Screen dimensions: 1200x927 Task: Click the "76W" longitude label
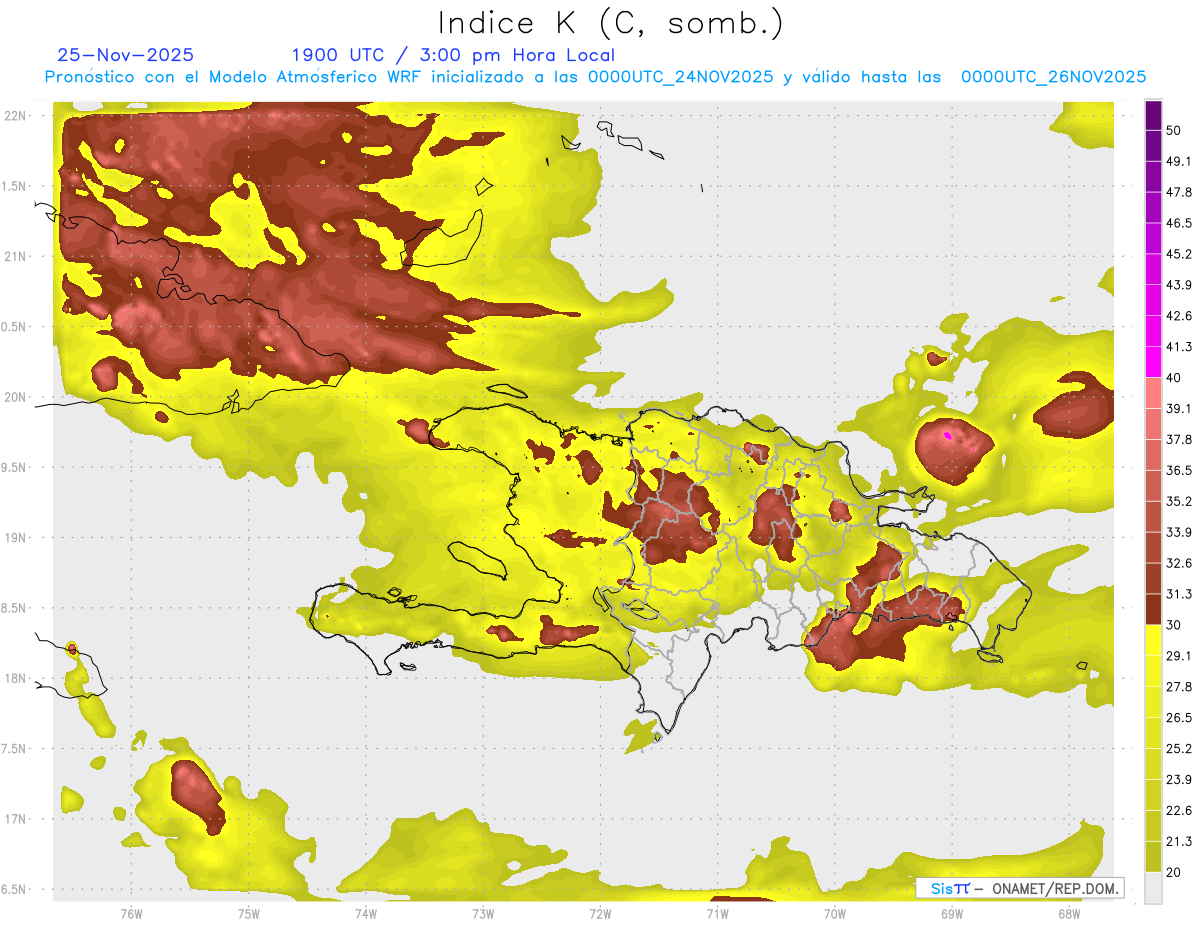131,913
